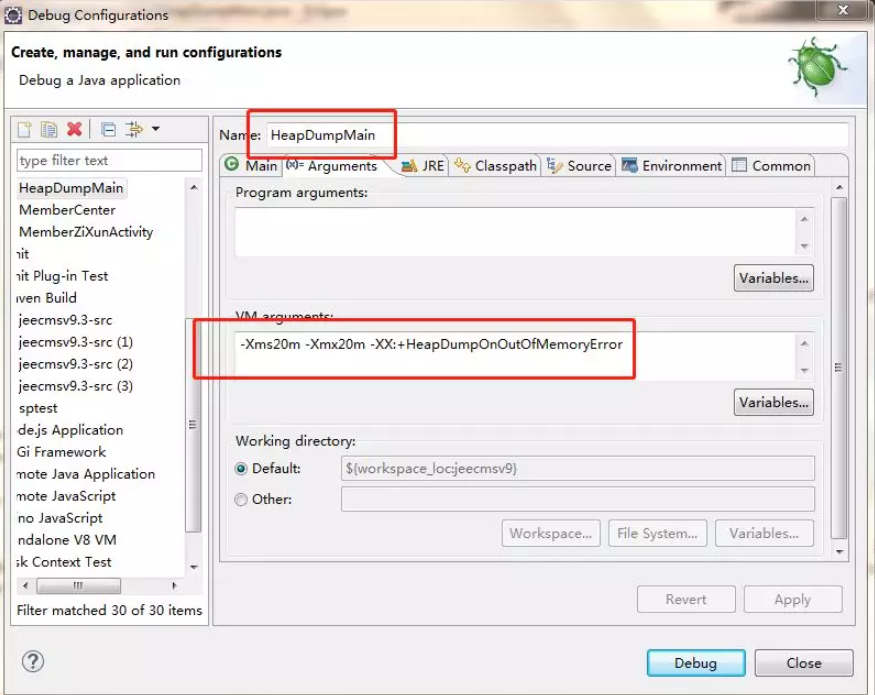Screen dimensions: 875x695
Task: Select MemberCenter in configuration list
Action: [67, 210]
